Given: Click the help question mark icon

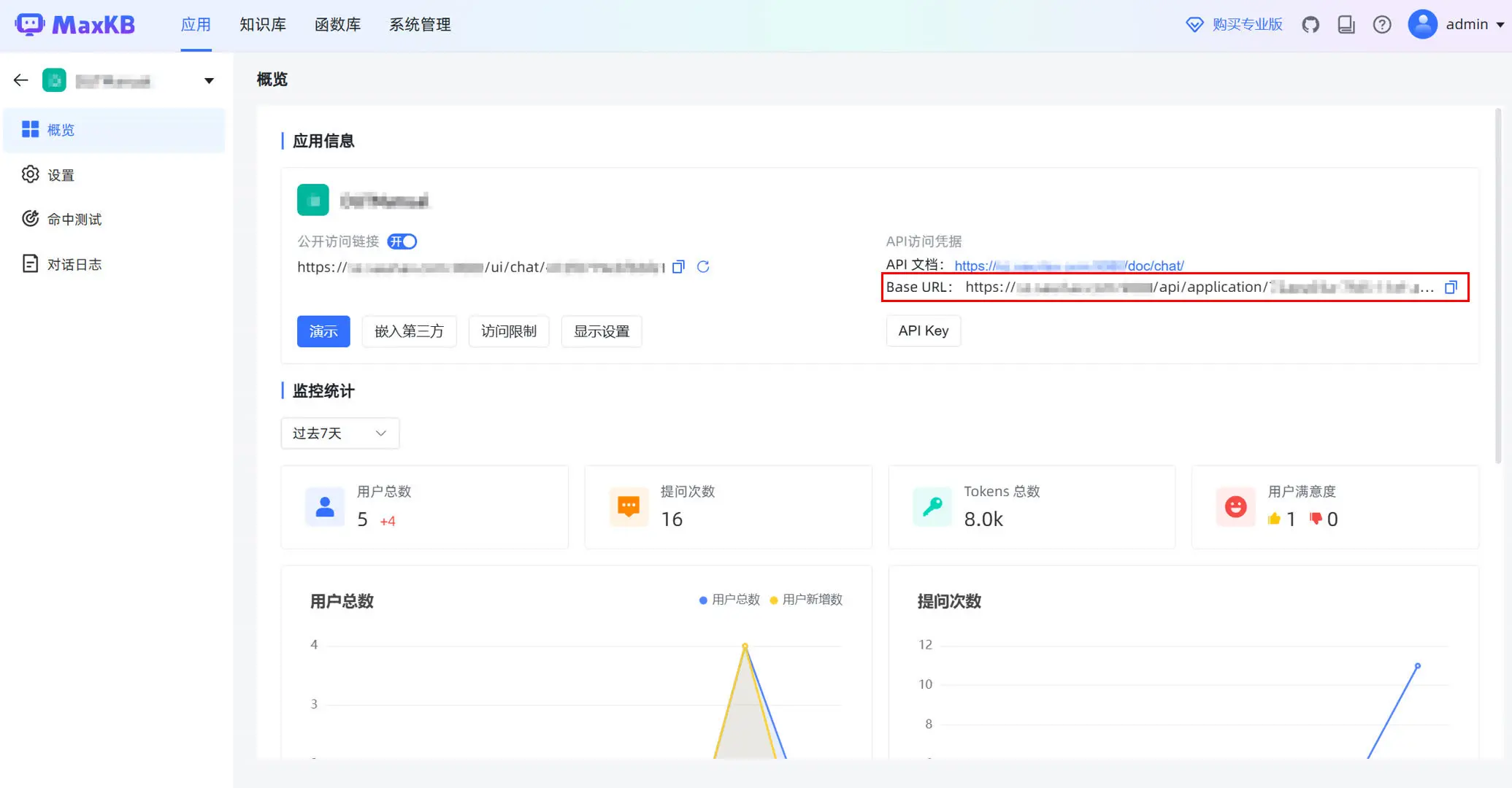Looking at the screenshot, I should pyautogui.click(x=1381, y=25).
